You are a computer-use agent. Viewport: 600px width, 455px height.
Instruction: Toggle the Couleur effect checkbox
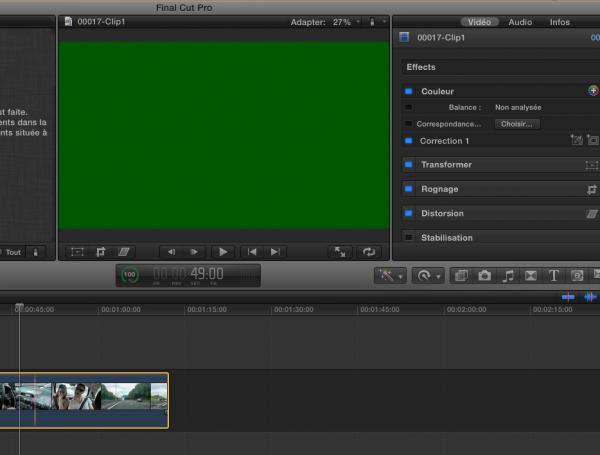(x=409, y=91)
